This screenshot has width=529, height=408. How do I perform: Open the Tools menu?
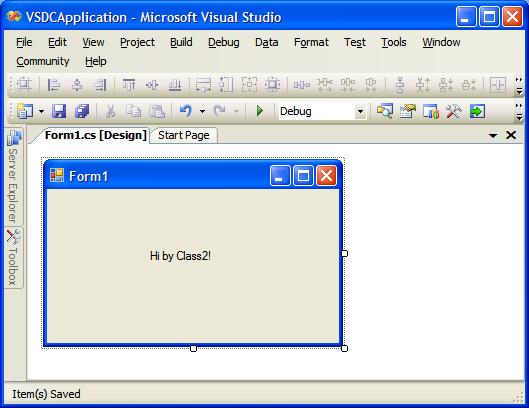click(394, 42)
